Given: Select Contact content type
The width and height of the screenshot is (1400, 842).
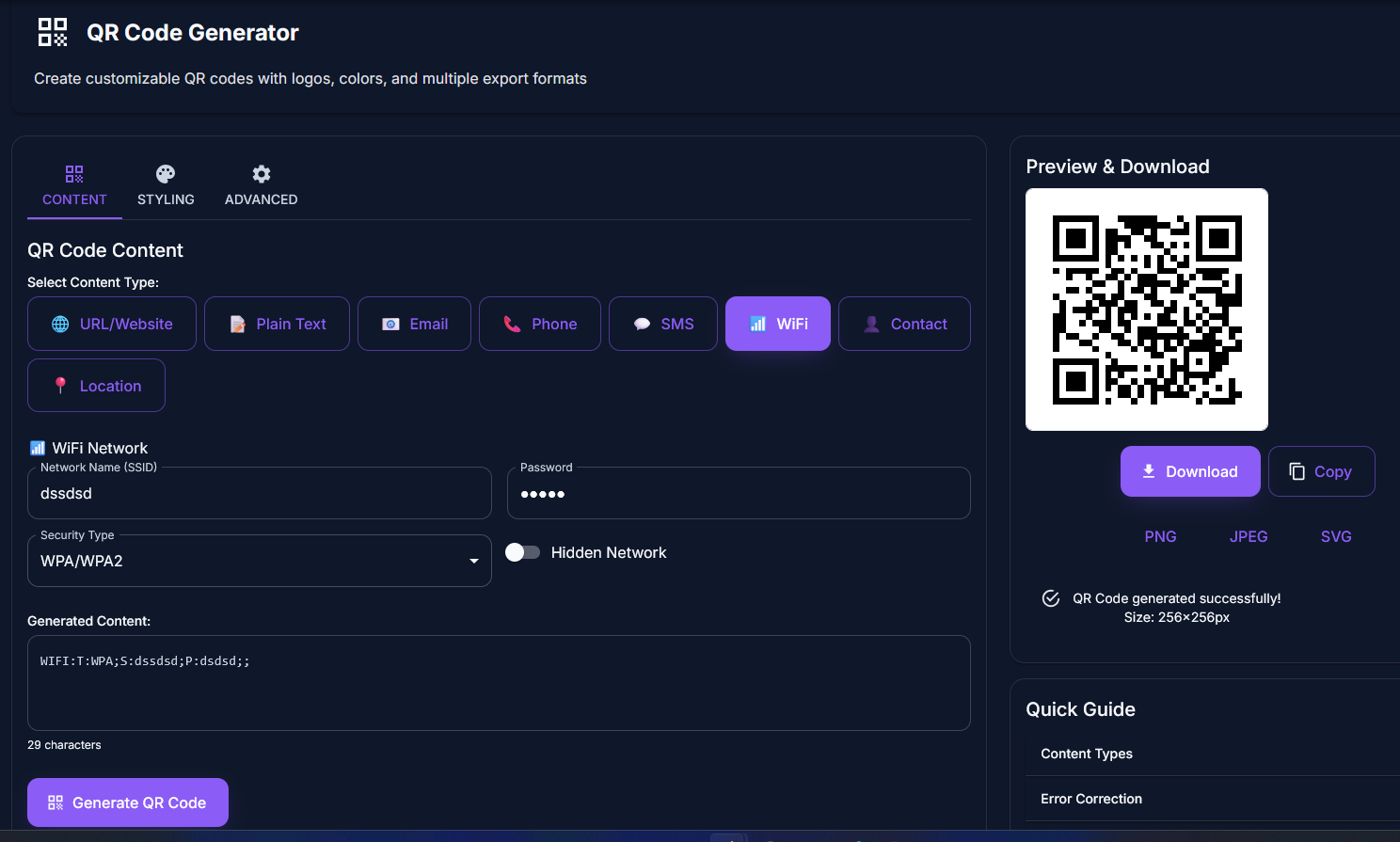Looking at the screenshot, I should [904, 324].
